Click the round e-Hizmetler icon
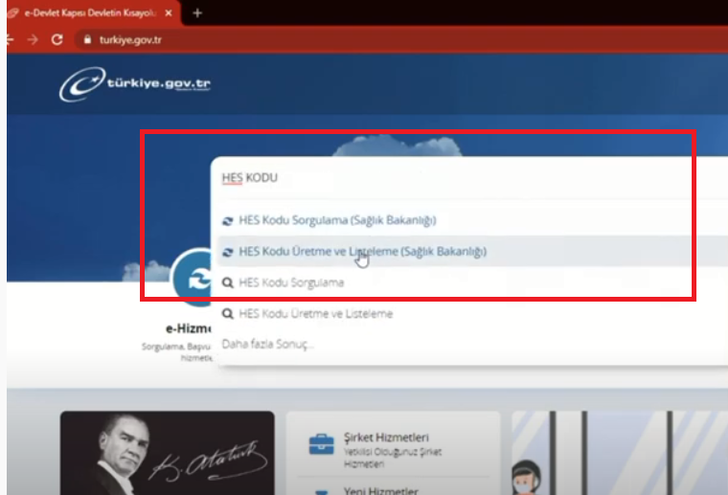 coord(192,278)
